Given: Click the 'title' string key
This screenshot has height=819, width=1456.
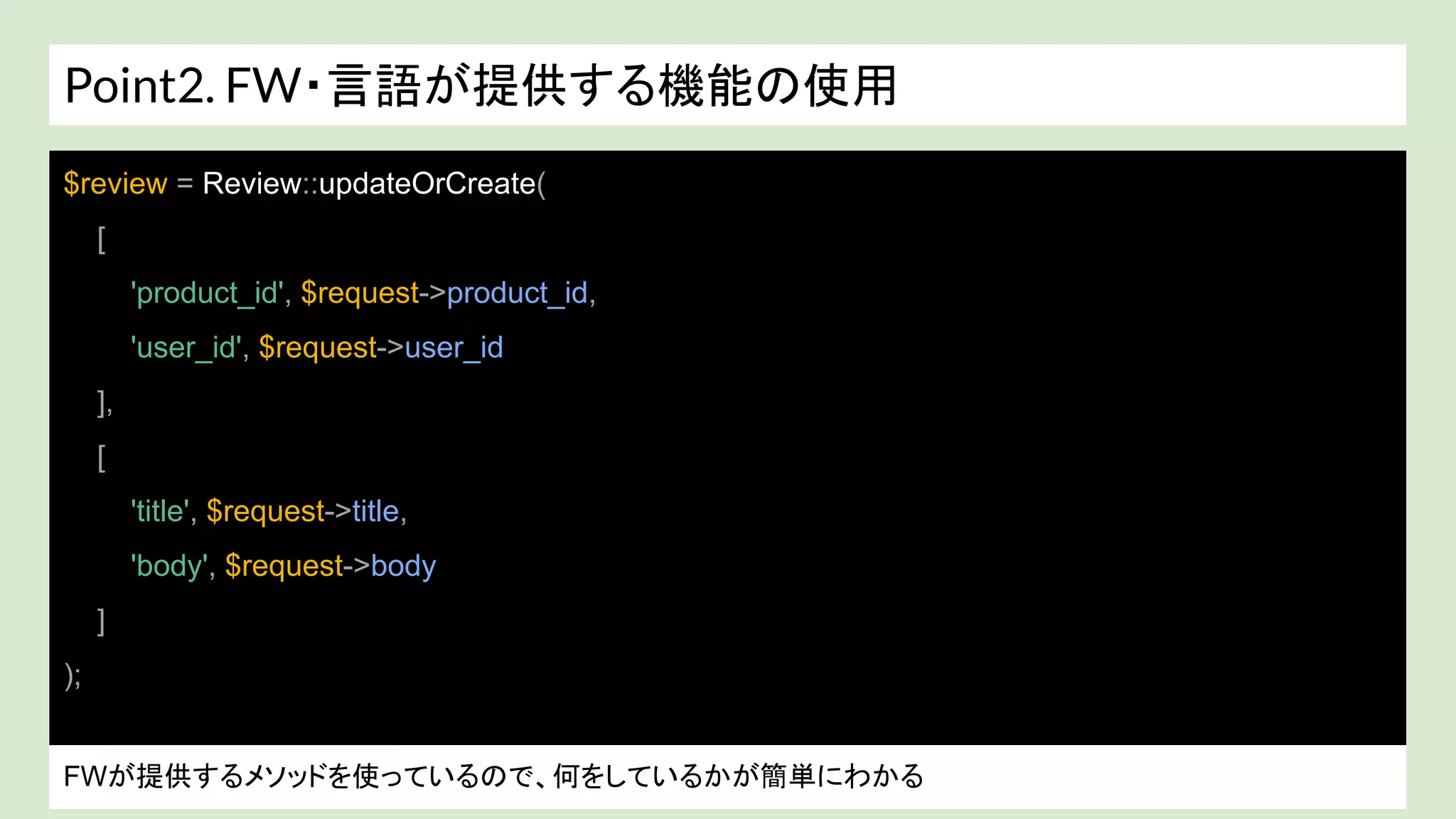Looking at the screenshot, I should pos(160,511).
